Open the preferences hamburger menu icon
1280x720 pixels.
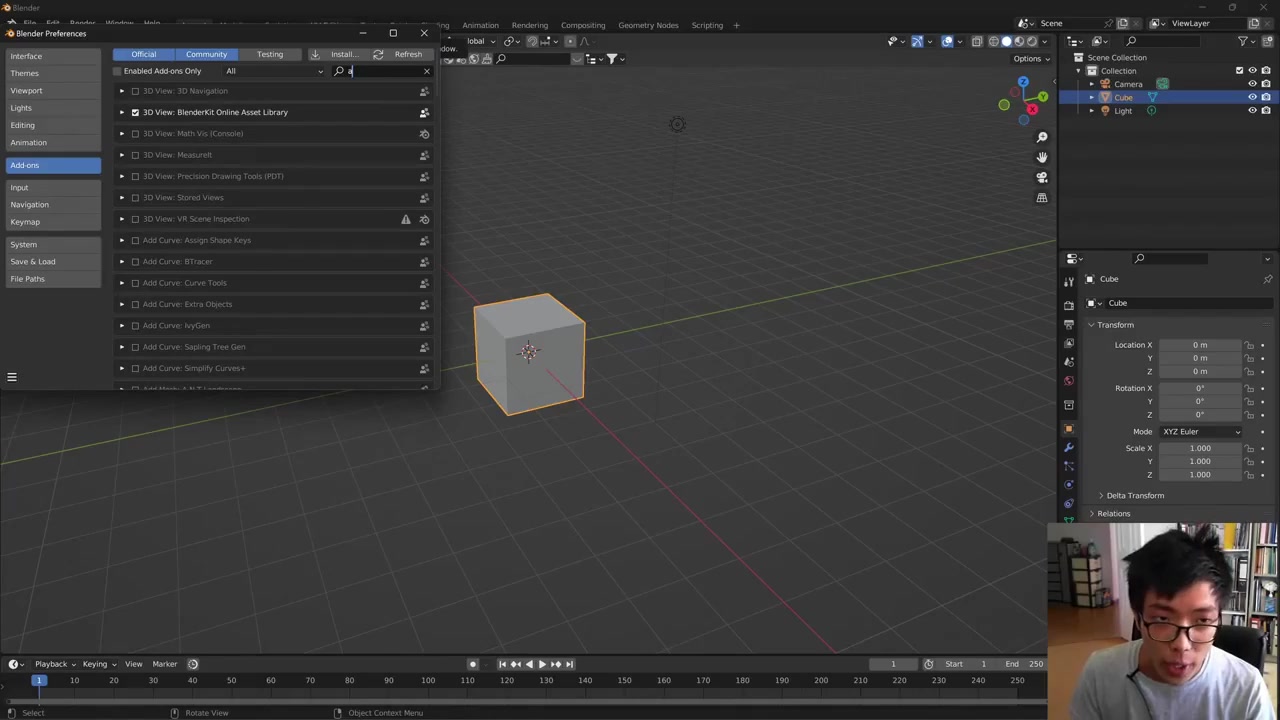click(12, 377)
